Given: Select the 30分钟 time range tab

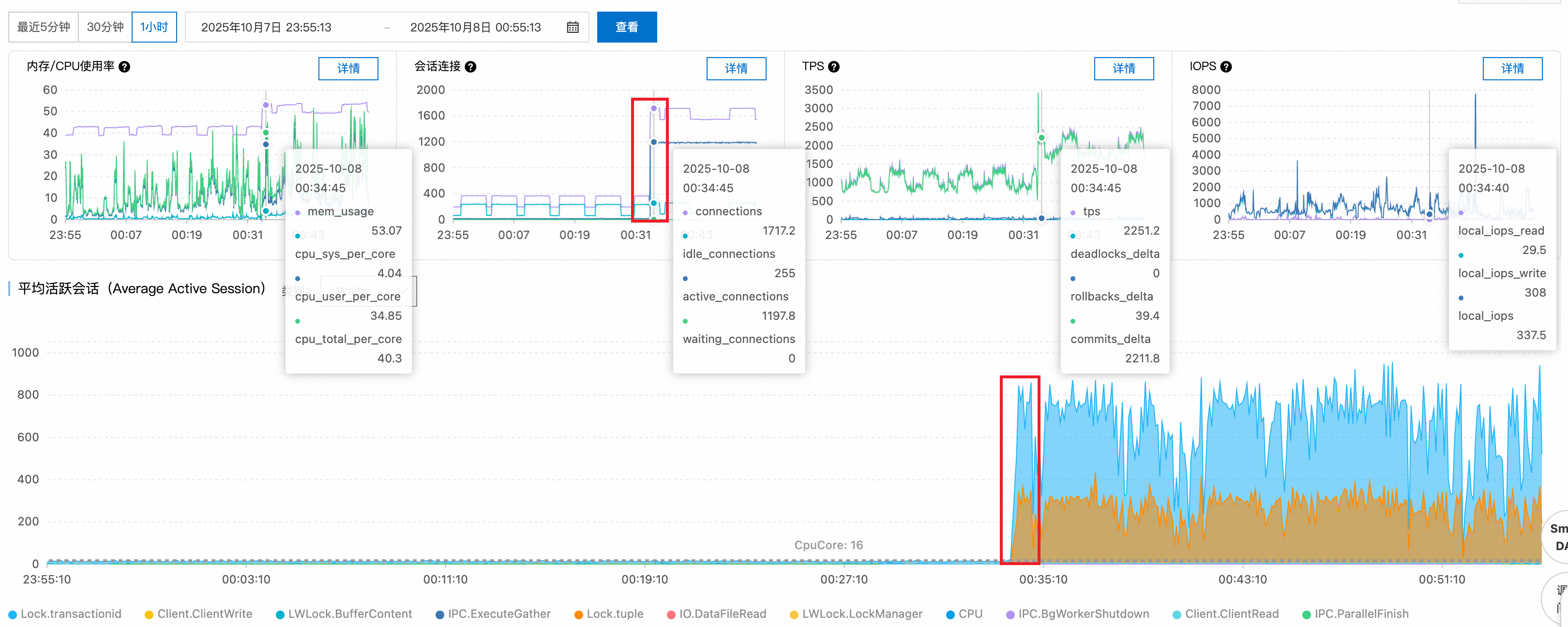Looking at the screenshot, I should coord(105,28).
